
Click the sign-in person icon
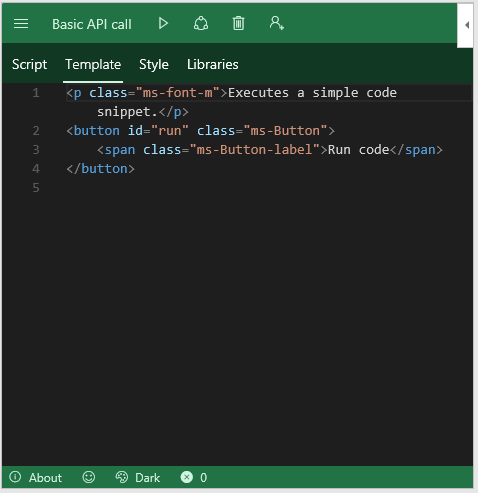click(x=276, y=23)
